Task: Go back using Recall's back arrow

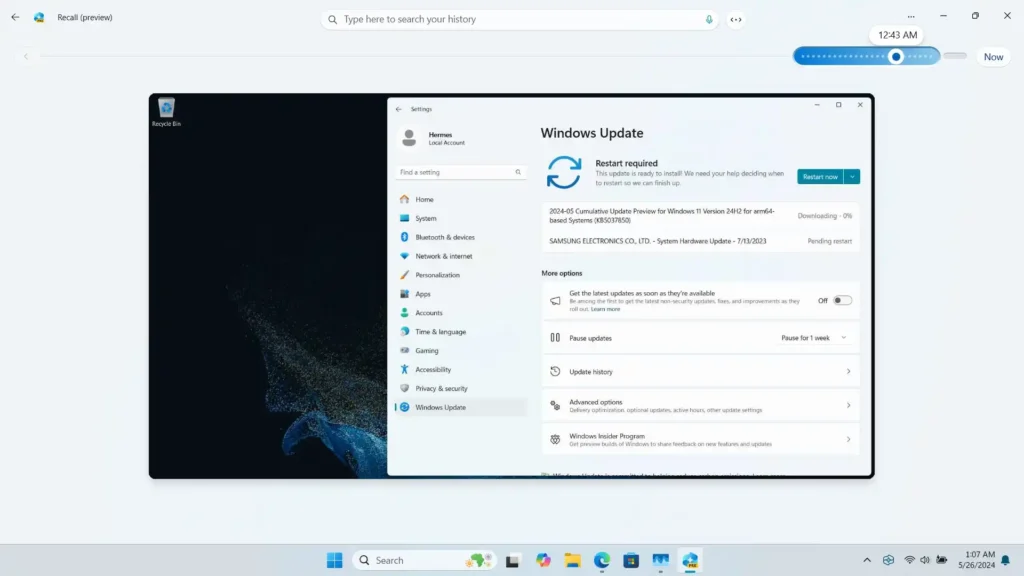Action: 15,18
